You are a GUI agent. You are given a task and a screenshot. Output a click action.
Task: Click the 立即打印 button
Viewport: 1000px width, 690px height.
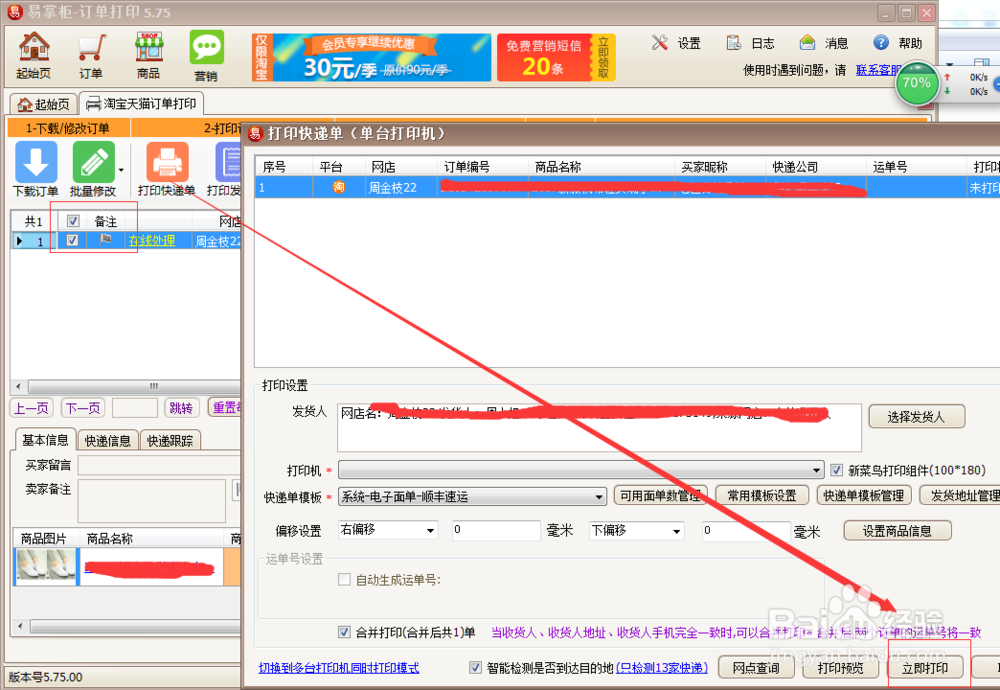coord(927,668)
